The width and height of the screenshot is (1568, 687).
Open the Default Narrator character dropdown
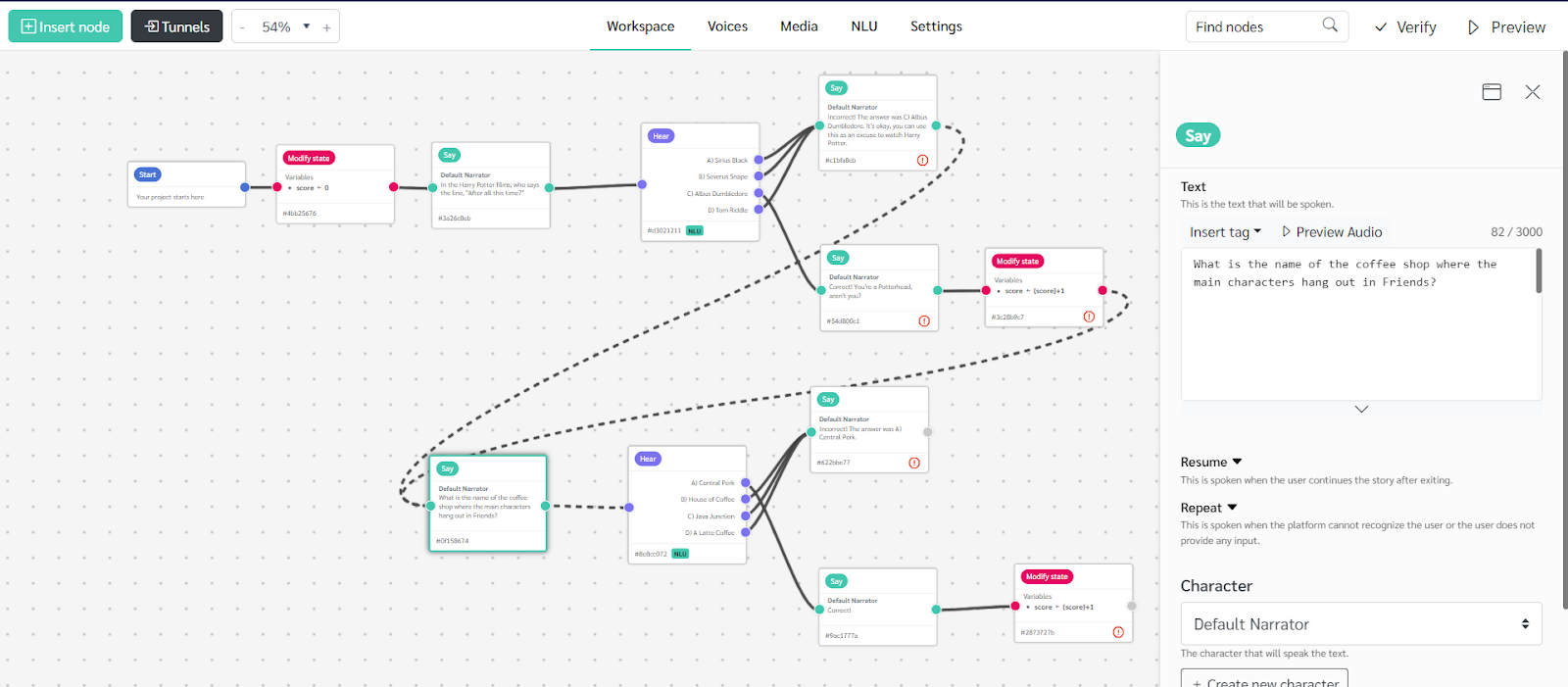1361,624
